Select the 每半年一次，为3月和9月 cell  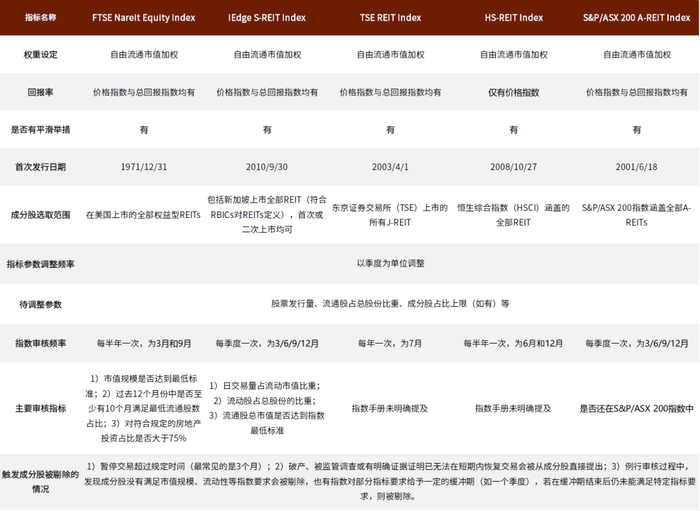tap(144, 343)
